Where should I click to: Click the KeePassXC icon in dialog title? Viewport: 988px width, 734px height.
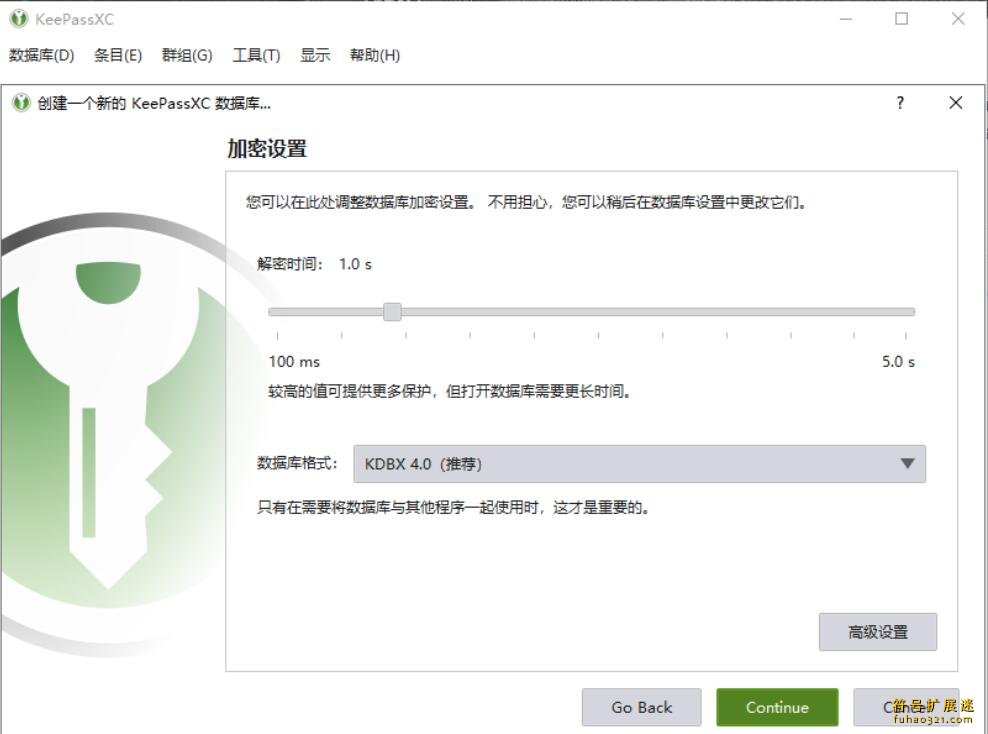point(21,103)
